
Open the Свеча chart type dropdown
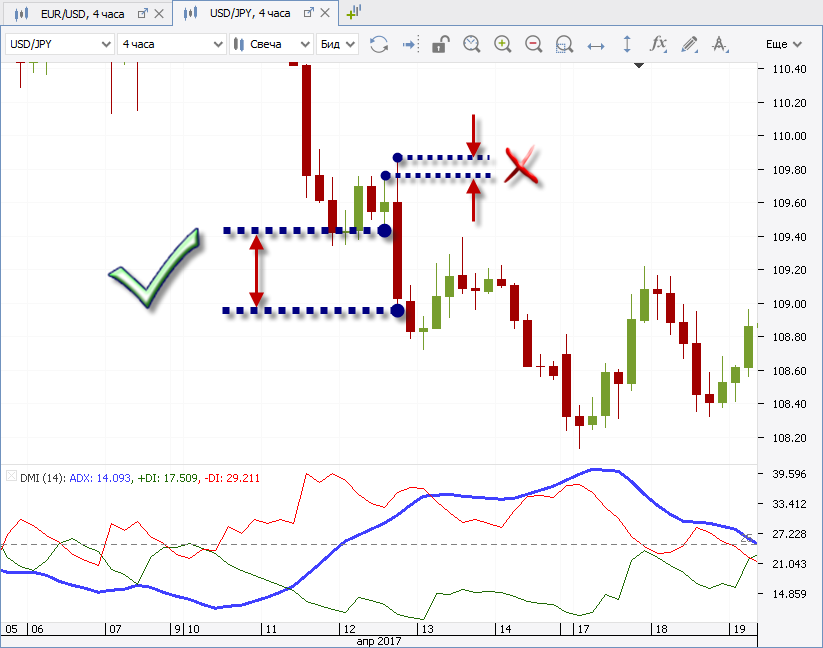pos(270,44)
